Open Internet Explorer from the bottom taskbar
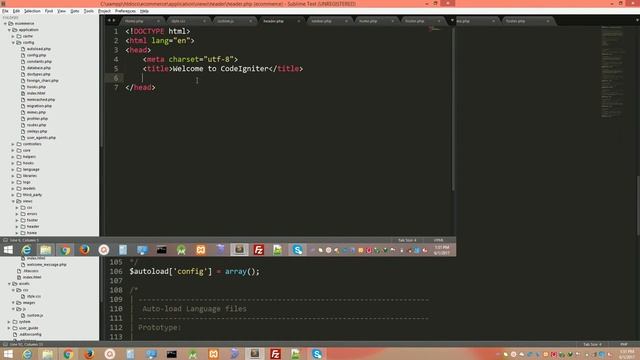 pyautogui.click(x=27, y=354)
